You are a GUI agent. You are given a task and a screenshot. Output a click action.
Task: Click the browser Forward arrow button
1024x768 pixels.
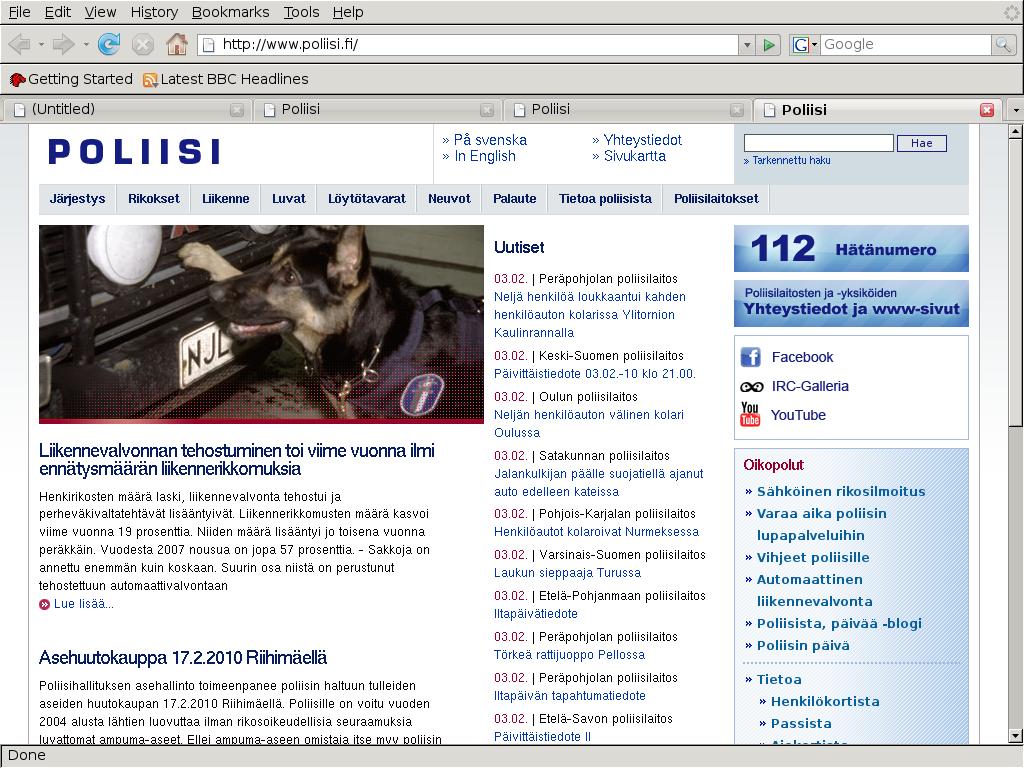pos(63,44)
